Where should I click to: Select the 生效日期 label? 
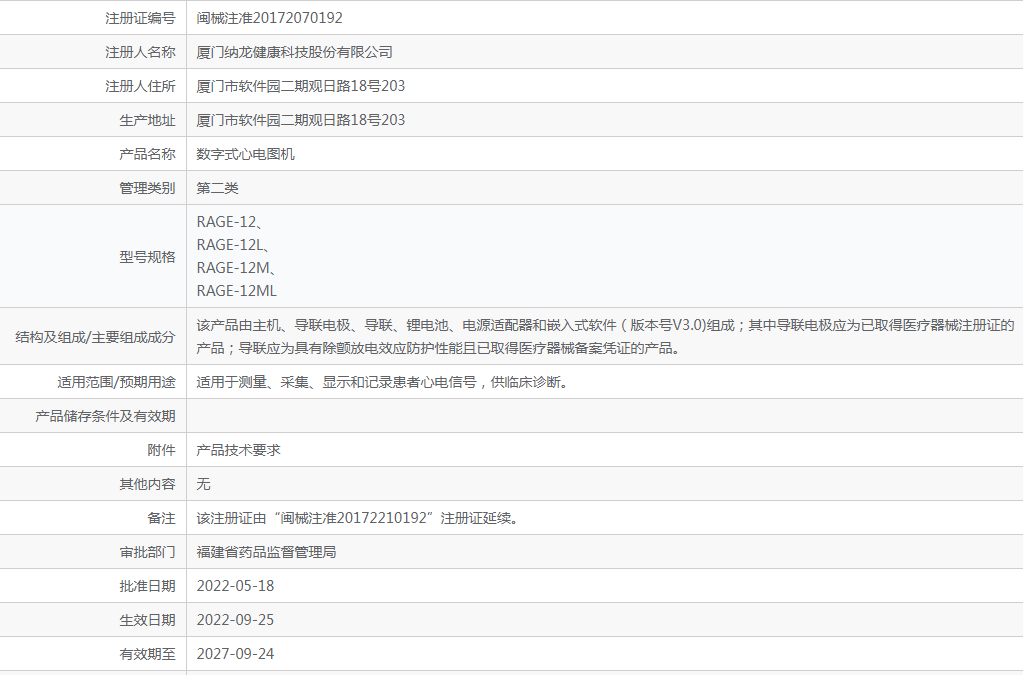(147, 620)
